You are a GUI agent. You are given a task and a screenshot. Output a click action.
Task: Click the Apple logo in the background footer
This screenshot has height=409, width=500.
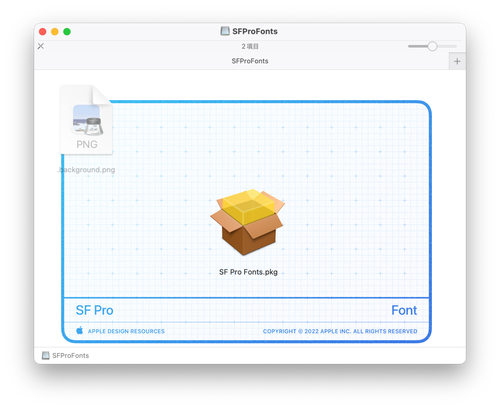[80, 330]
